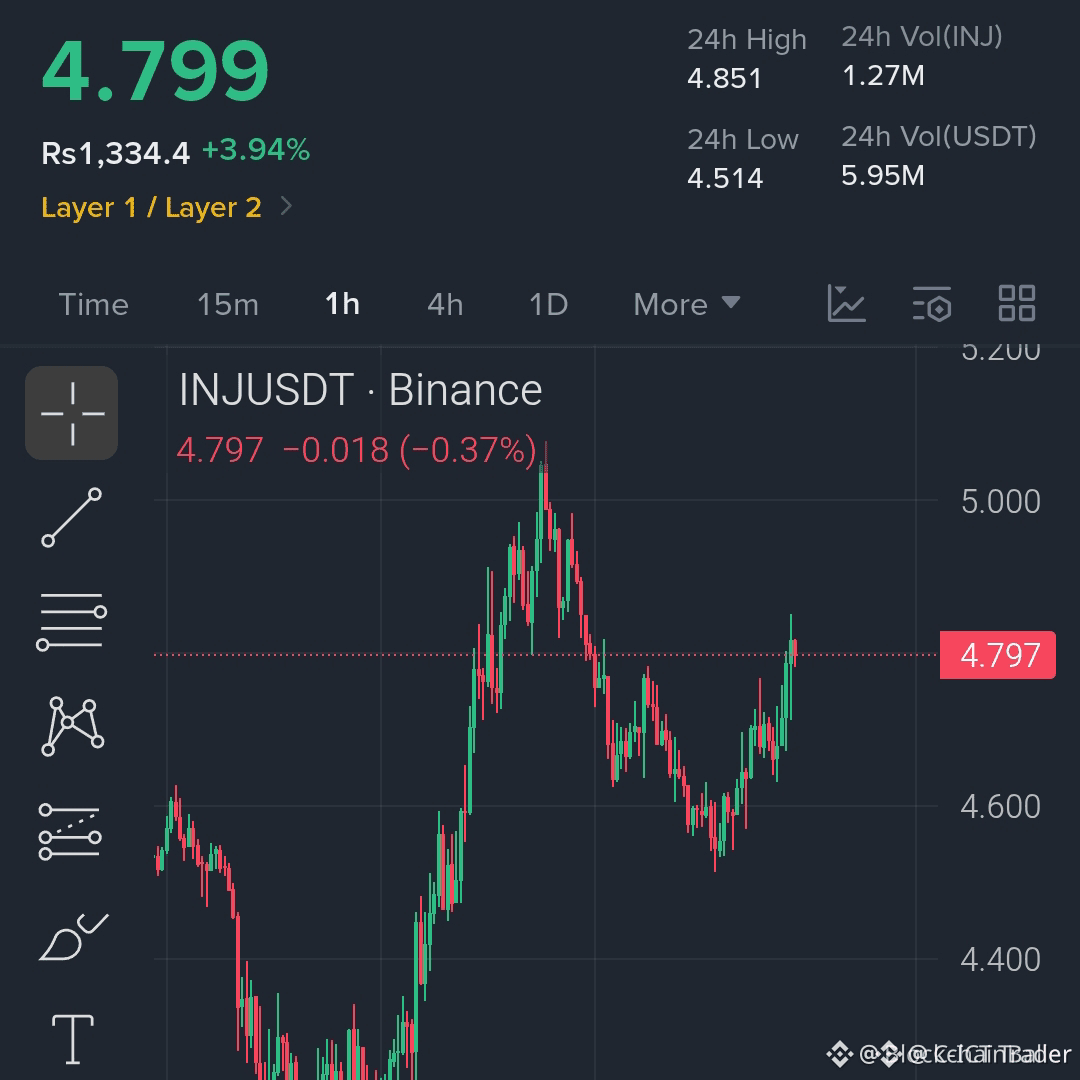This screenshot has width=1080, height=1080.
Task: Switch to the Time chart tab
Action: pos(94,304)
